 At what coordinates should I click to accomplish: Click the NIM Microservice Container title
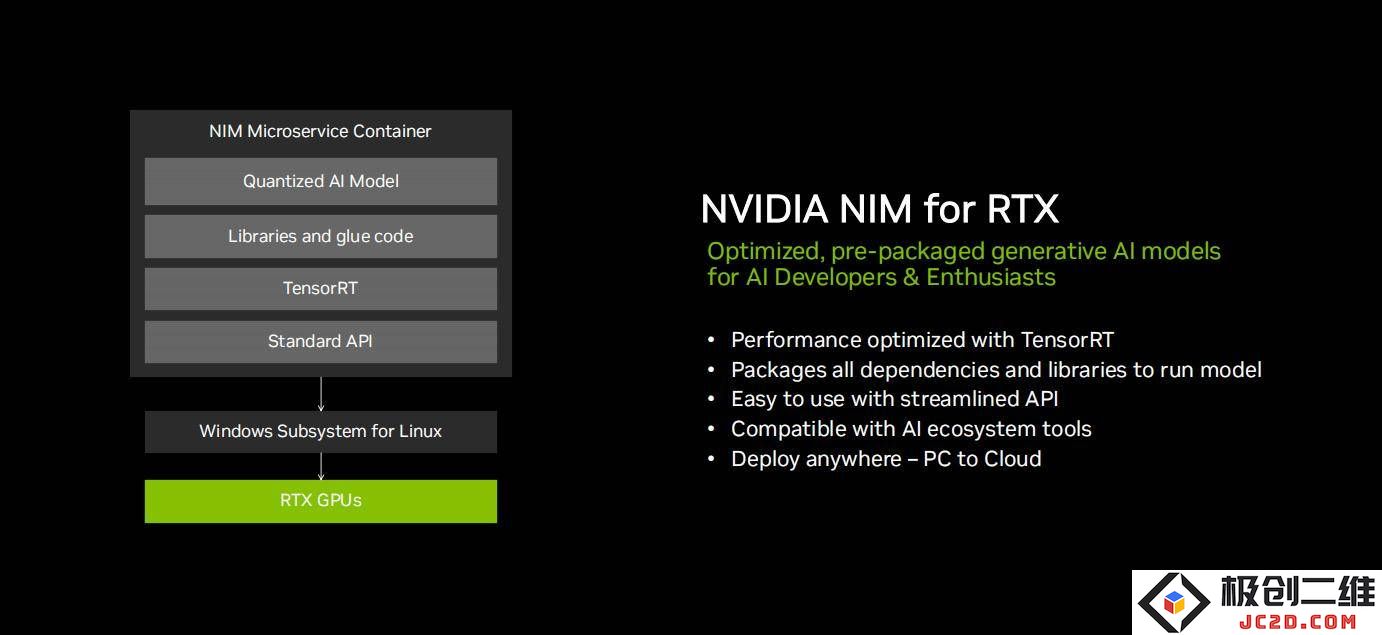pyautogui.click(x=320, y=131)
